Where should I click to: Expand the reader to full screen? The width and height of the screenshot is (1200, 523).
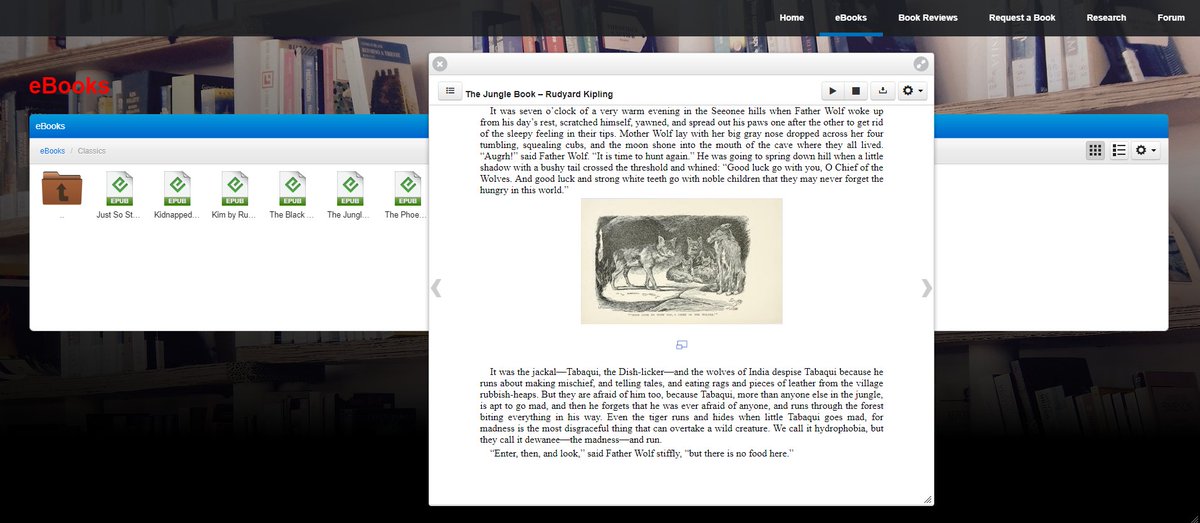921,64
